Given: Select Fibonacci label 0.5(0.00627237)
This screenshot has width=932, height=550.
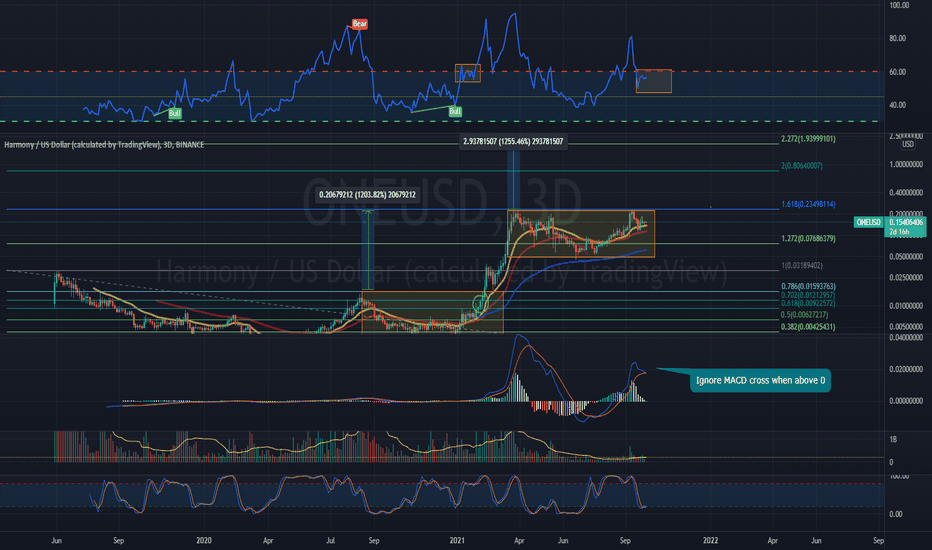Looking at the screenshot, I should (804, 315).
